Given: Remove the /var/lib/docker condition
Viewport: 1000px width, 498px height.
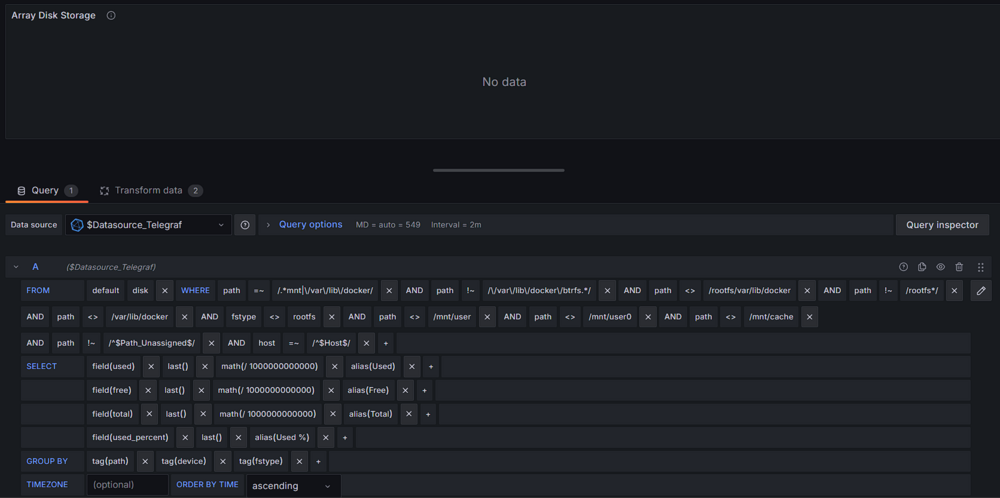Looking at the screenshot, I should coord(184,317).
